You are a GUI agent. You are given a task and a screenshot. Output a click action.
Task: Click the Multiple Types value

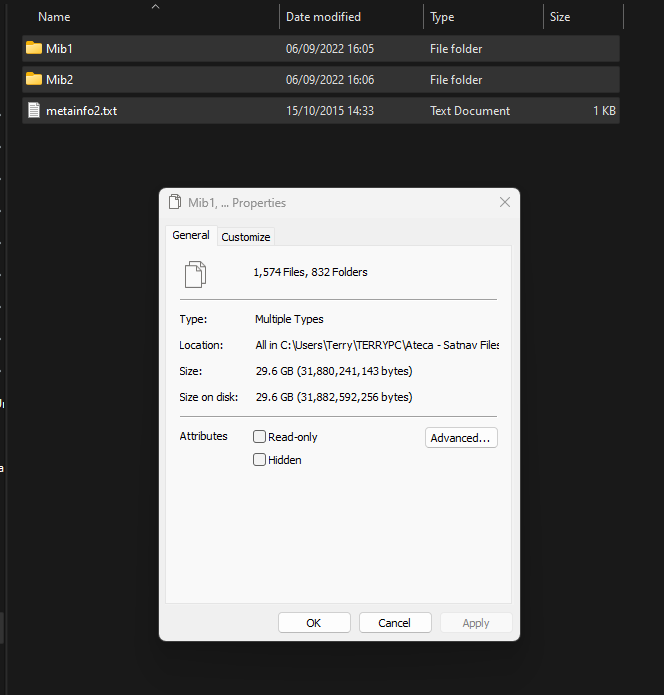tap(289, 319)
